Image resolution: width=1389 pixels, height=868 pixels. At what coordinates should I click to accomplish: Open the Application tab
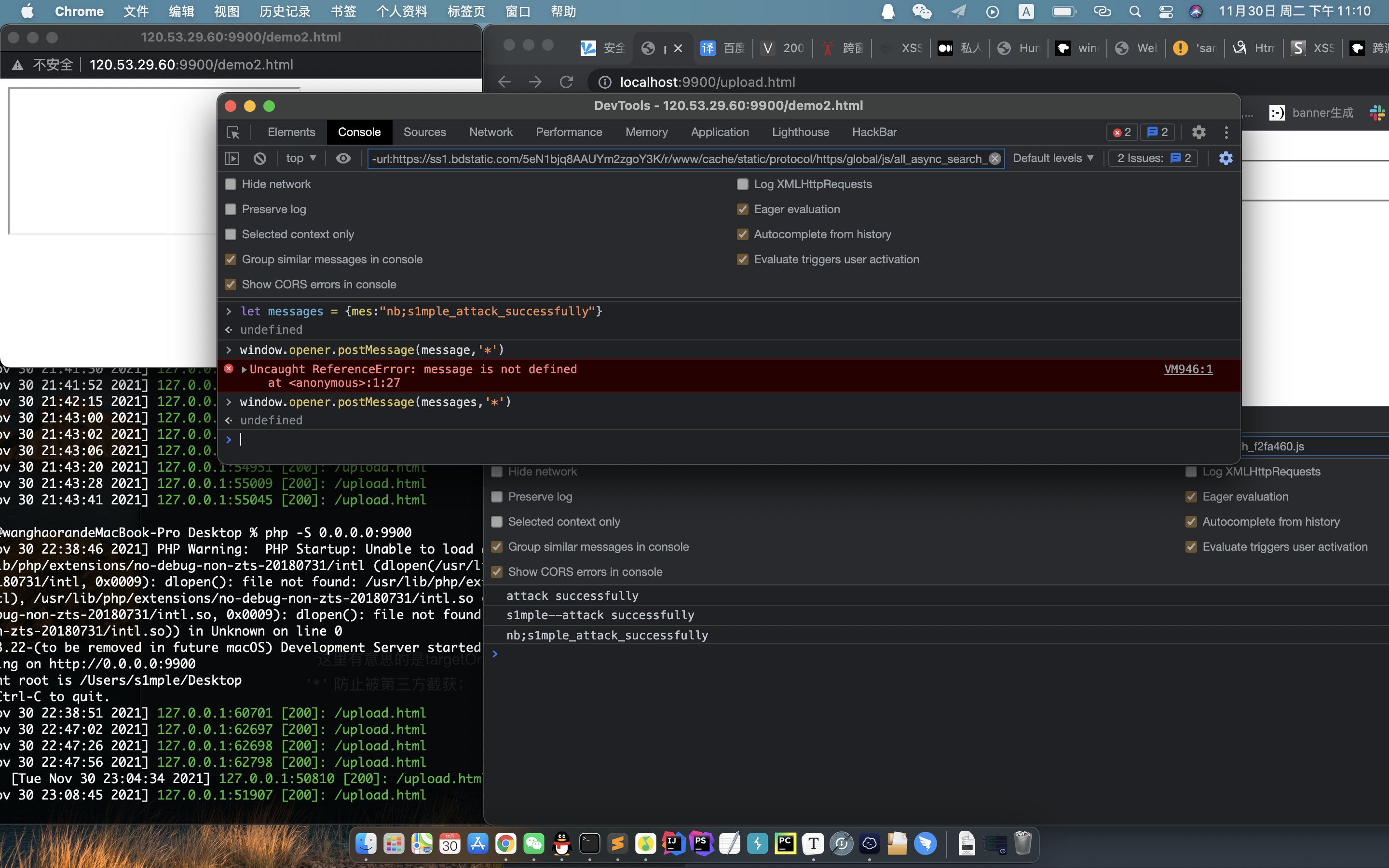coord(720,133)
